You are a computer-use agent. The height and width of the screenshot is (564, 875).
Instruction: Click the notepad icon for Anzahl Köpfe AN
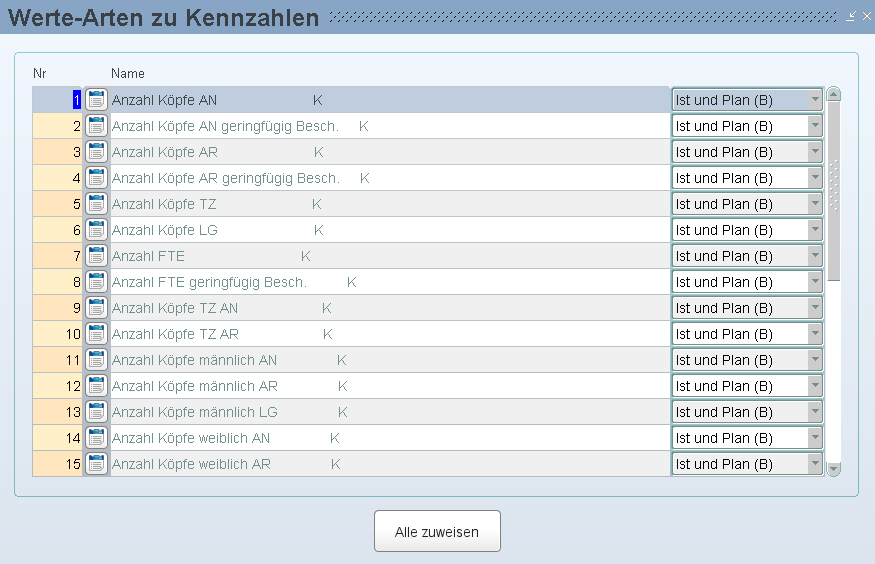[x=96, y=100]
